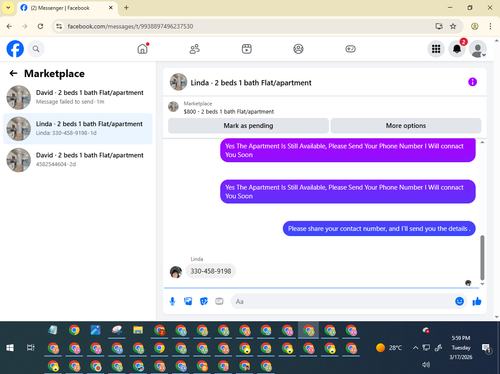Open Windows notification center
Screen dimensions: 500x374
pyautogui.click(x=486, y=348)
